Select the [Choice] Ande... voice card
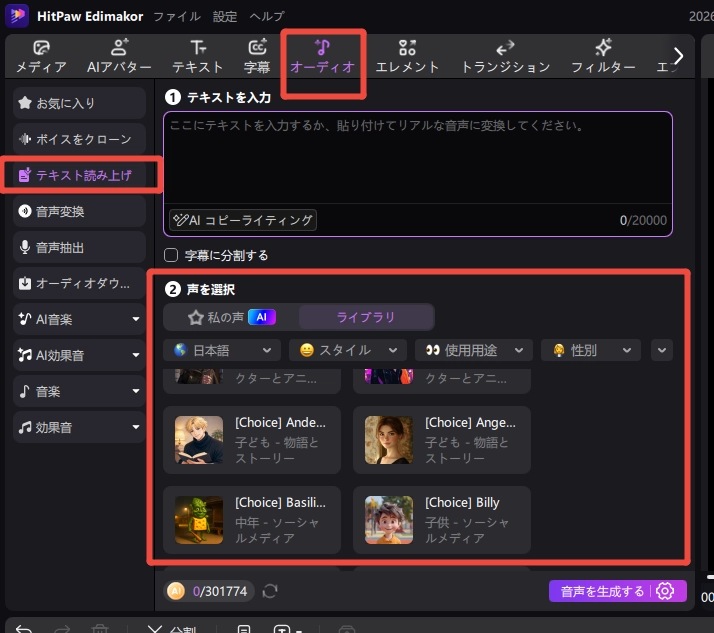 (x=252, y=440)
